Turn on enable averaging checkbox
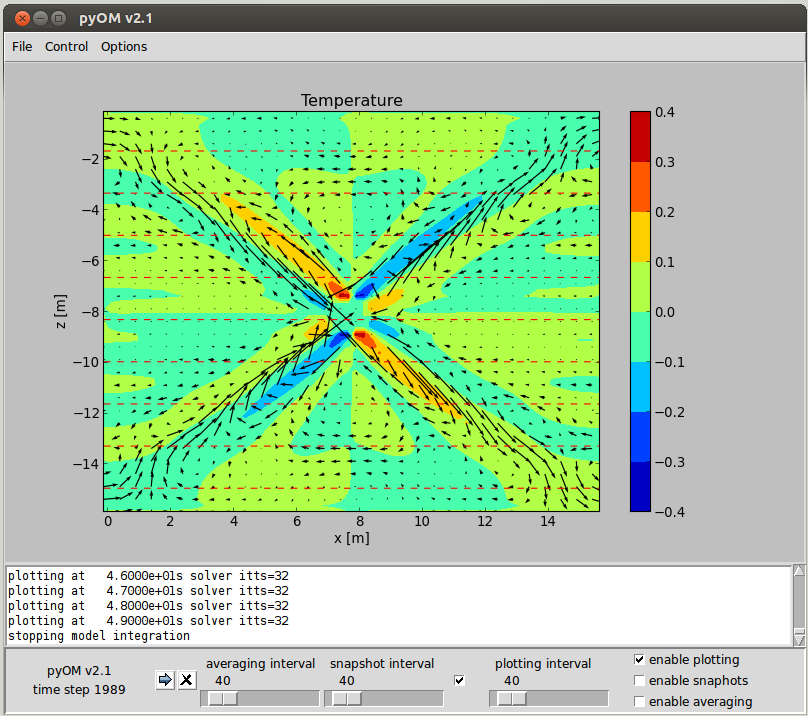This screenshot has width=808, height=716. [640, 702]
